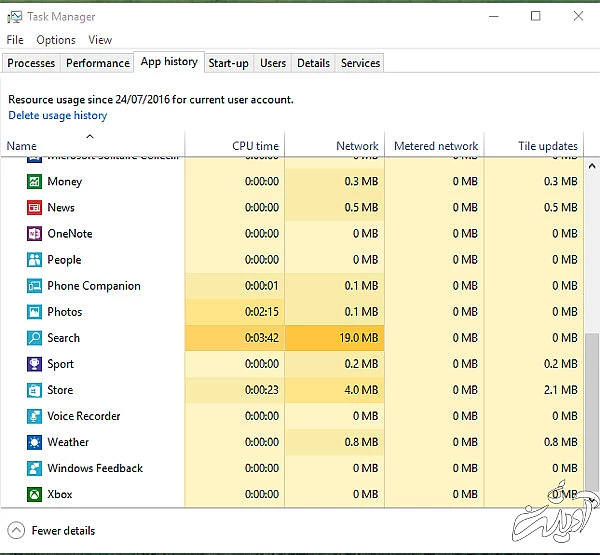Viewport: 600px width, 555px height.
Task: Select the OneNote app icon
Action: point(35,234)
